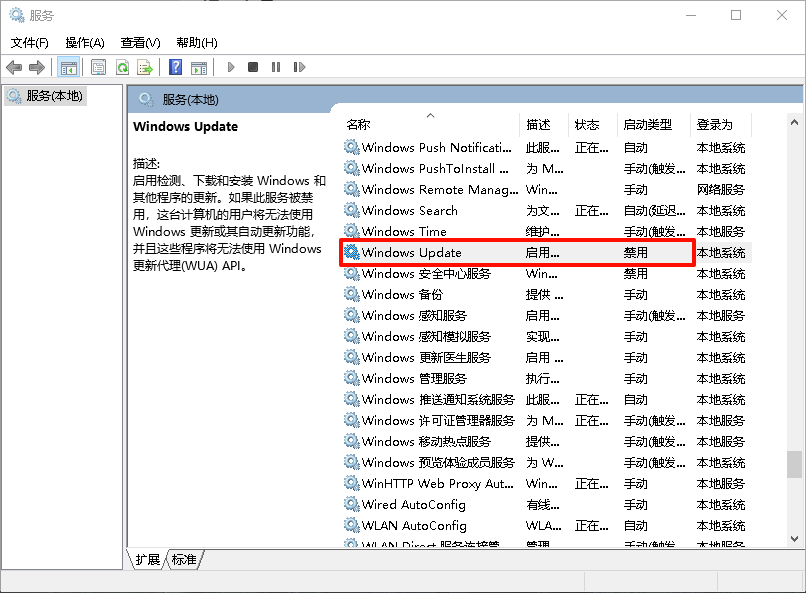806x593 pixels.
Task: Select the Windows PushToInstall service row
Action: pyautogui.click(x=547, y=169)
